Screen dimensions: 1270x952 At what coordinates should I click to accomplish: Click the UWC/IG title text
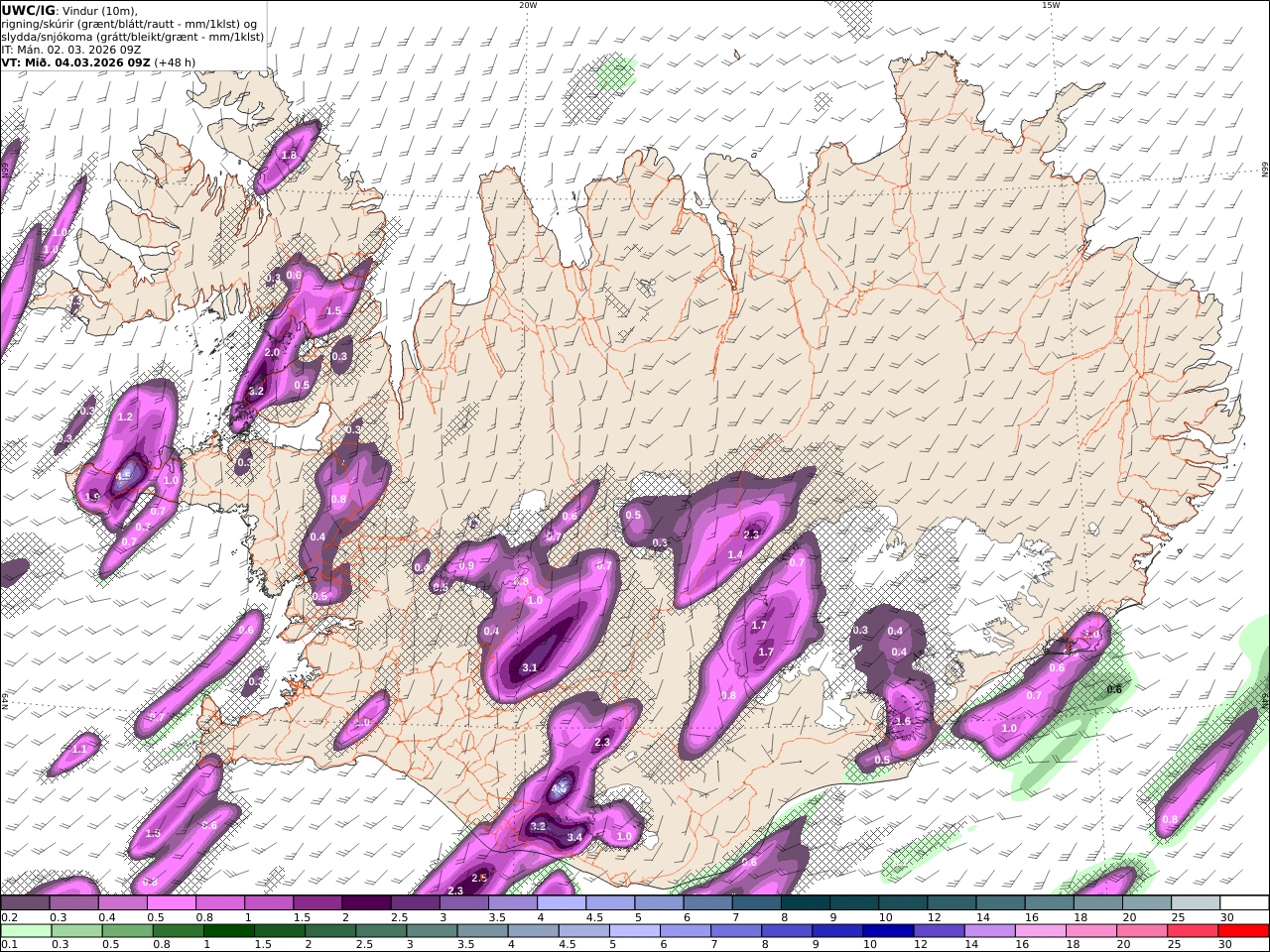coord(29,10)
